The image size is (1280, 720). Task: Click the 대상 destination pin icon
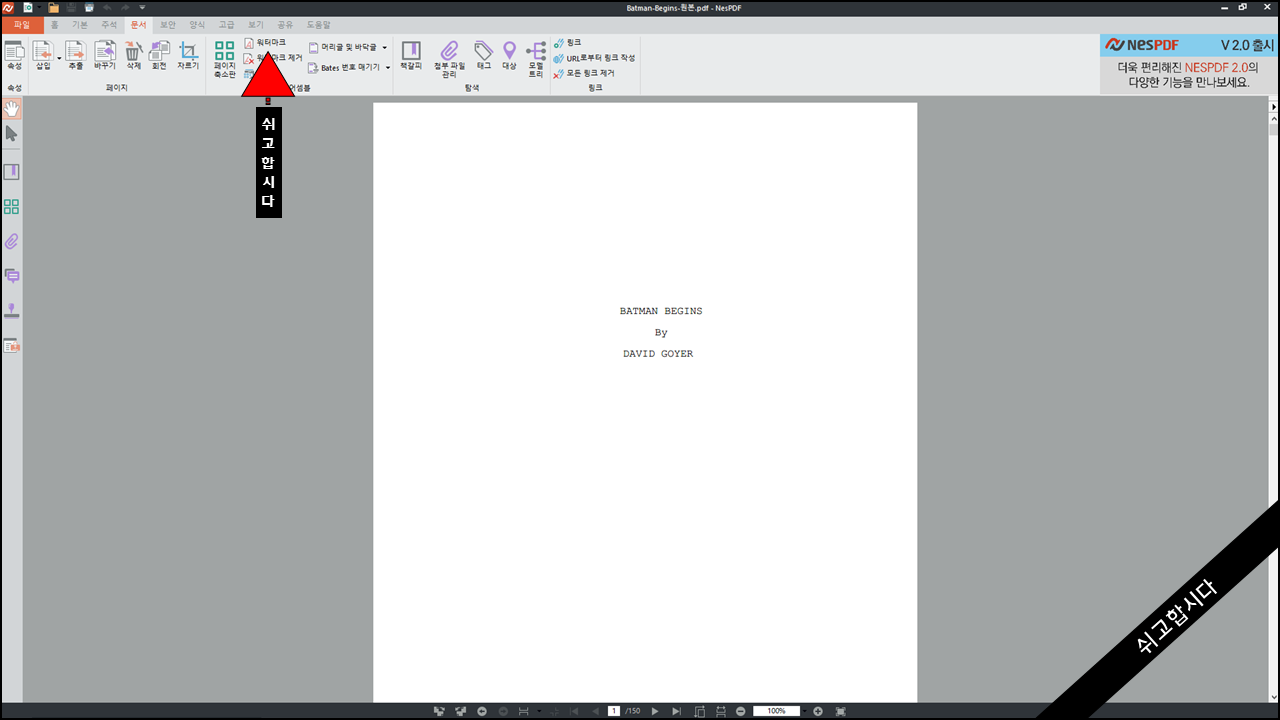pyautogui.click(x=509, y=55)
